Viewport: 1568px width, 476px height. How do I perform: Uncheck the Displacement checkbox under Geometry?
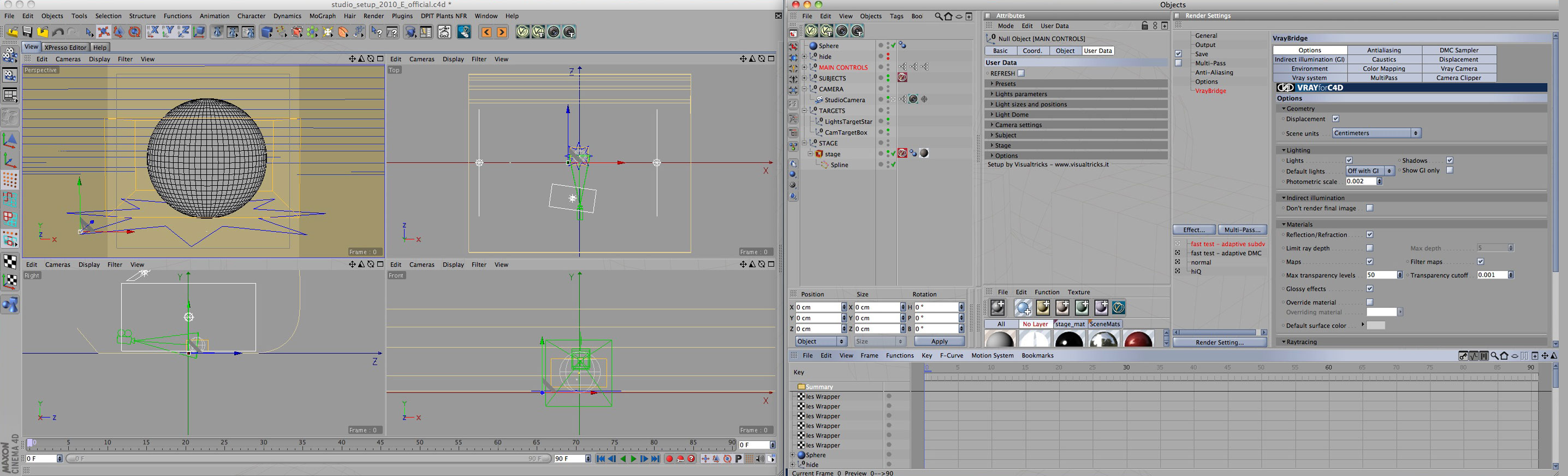tap(1335, 119)
